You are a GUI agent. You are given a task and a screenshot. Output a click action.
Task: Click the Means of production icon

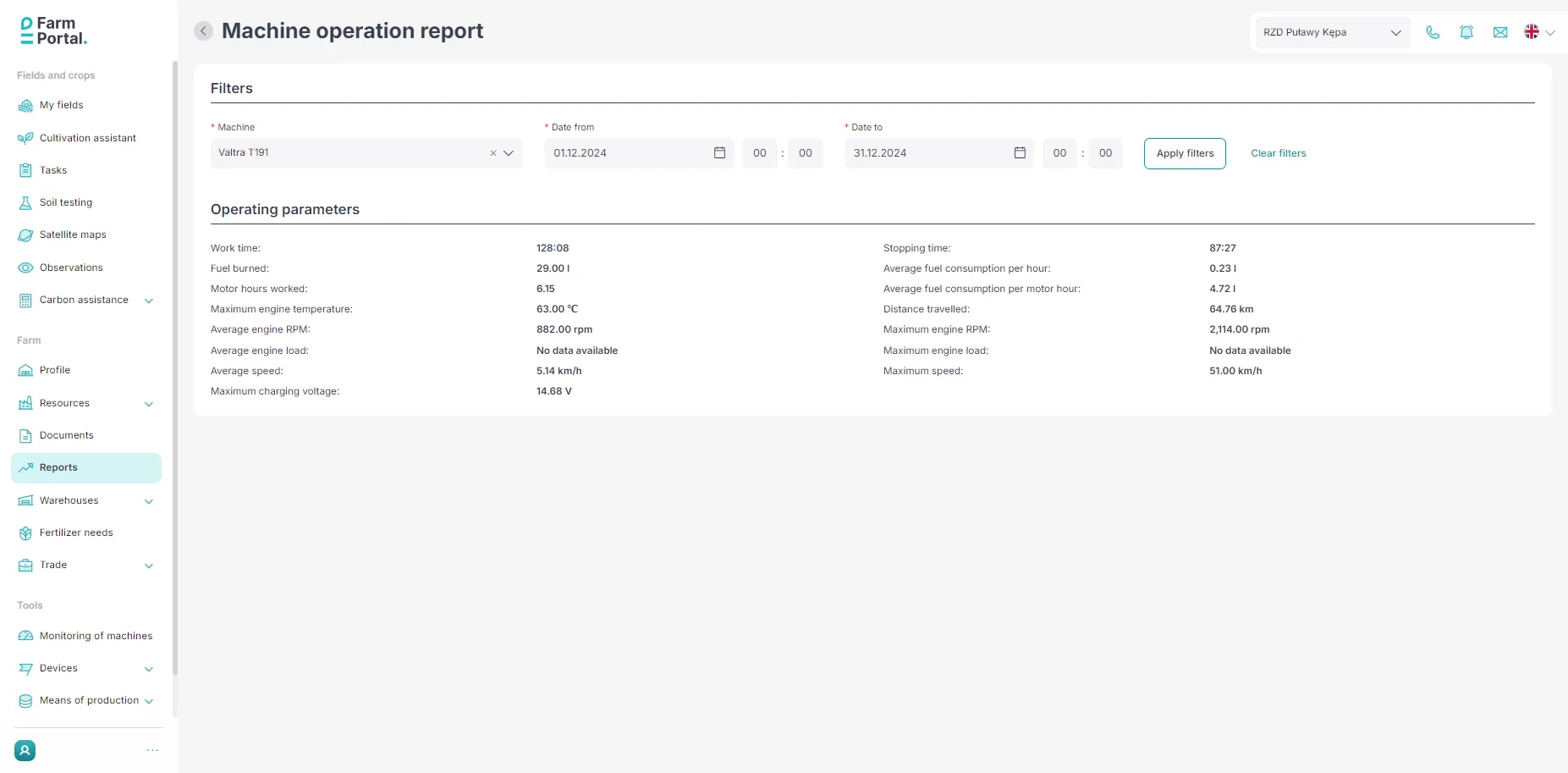click(x=25, y=700)
